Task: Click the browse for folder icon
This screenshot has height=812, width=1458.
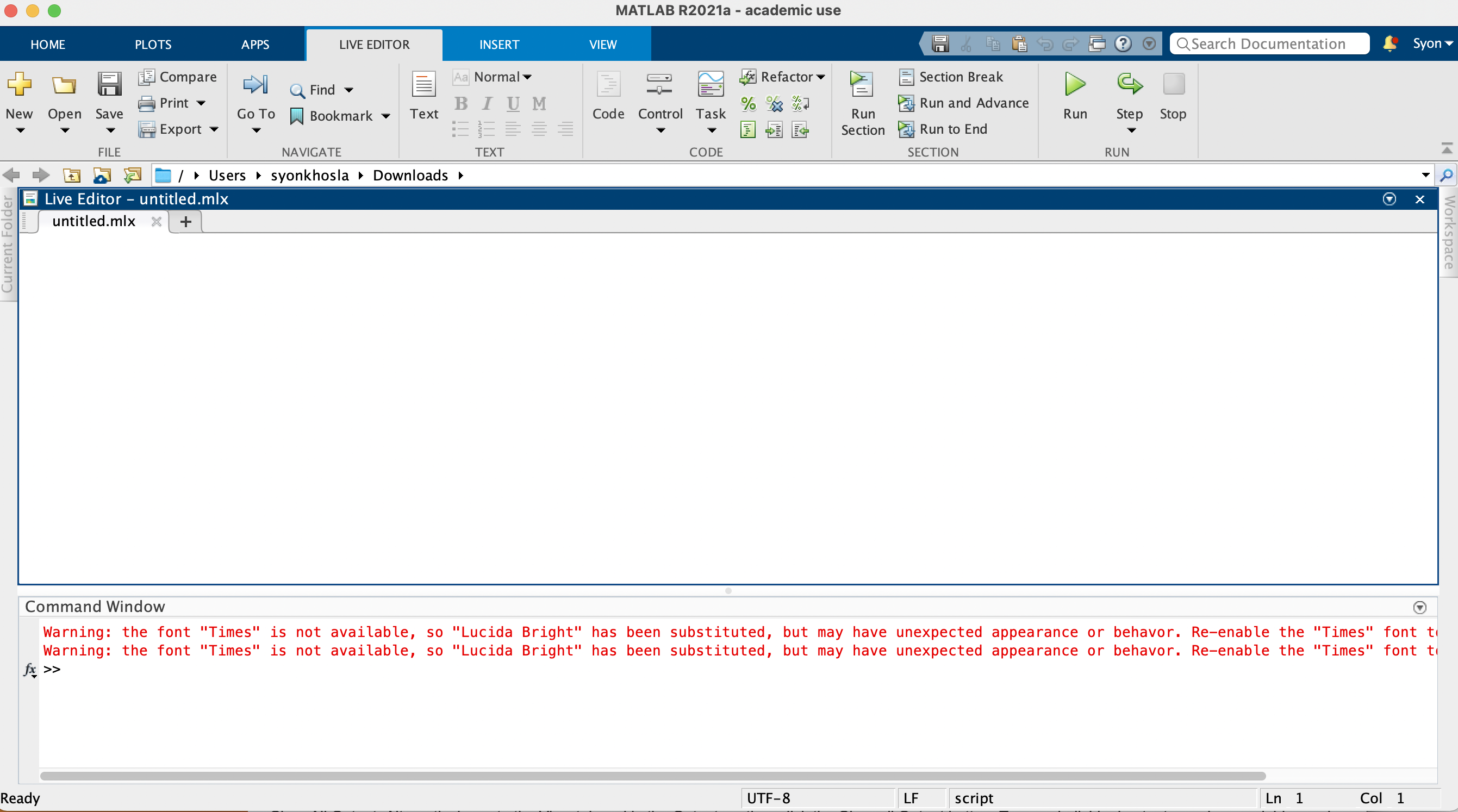Action: [x=132, y=176]
